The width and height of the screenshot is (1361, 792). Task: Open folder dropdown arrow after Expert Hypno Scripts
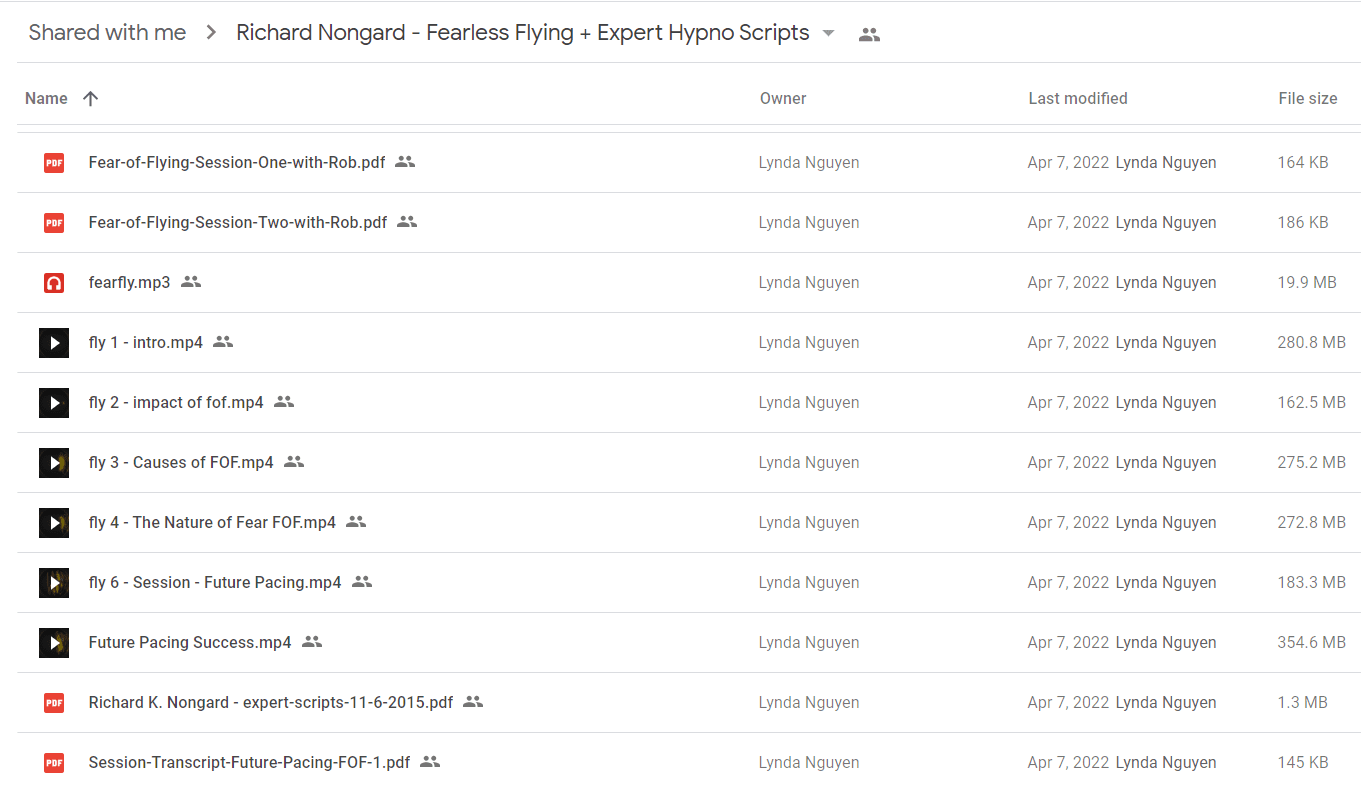coord(828,33)
